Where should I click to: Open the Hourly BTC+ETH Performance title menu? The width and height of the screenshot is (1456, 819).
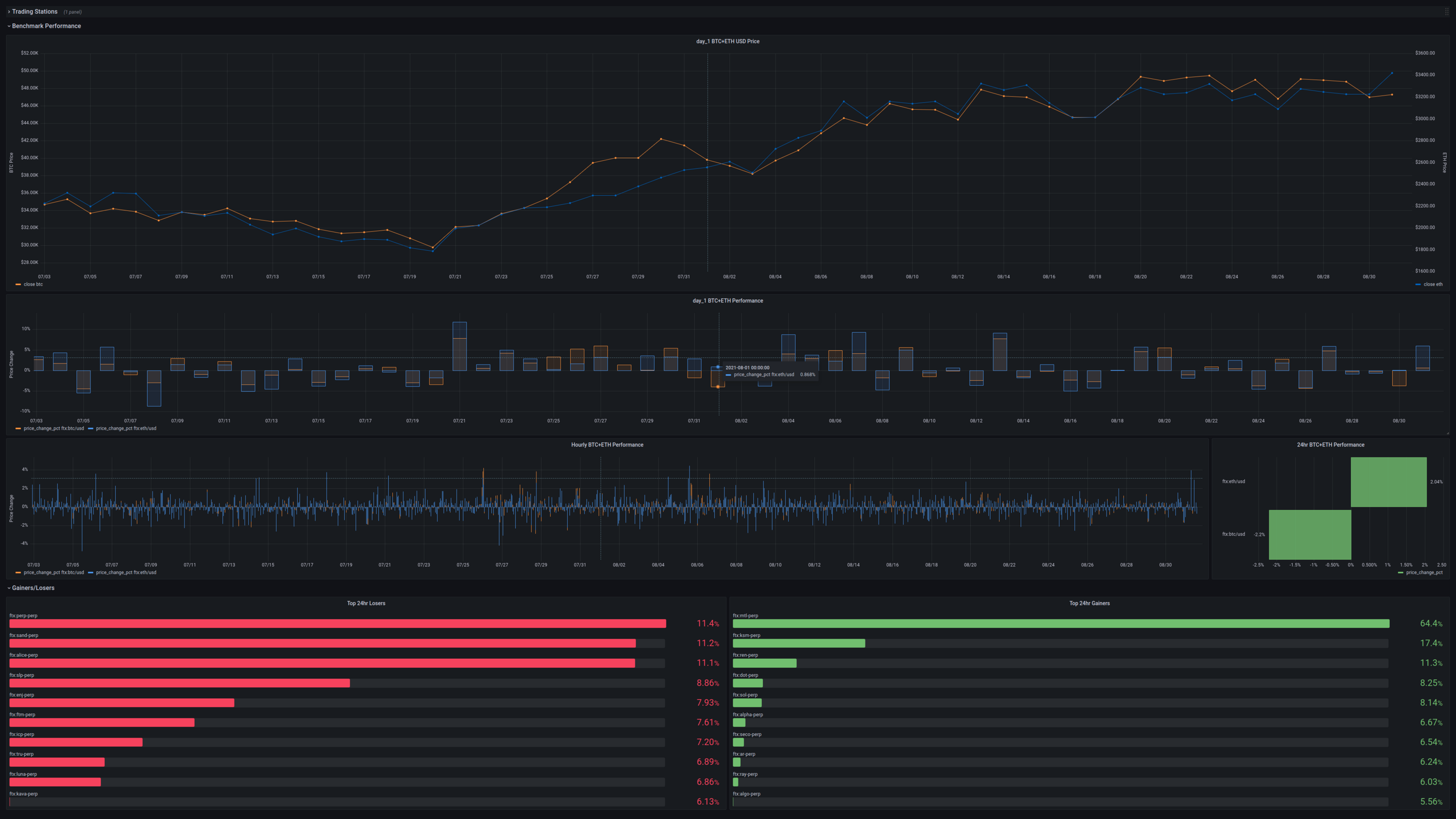point(607,445)
